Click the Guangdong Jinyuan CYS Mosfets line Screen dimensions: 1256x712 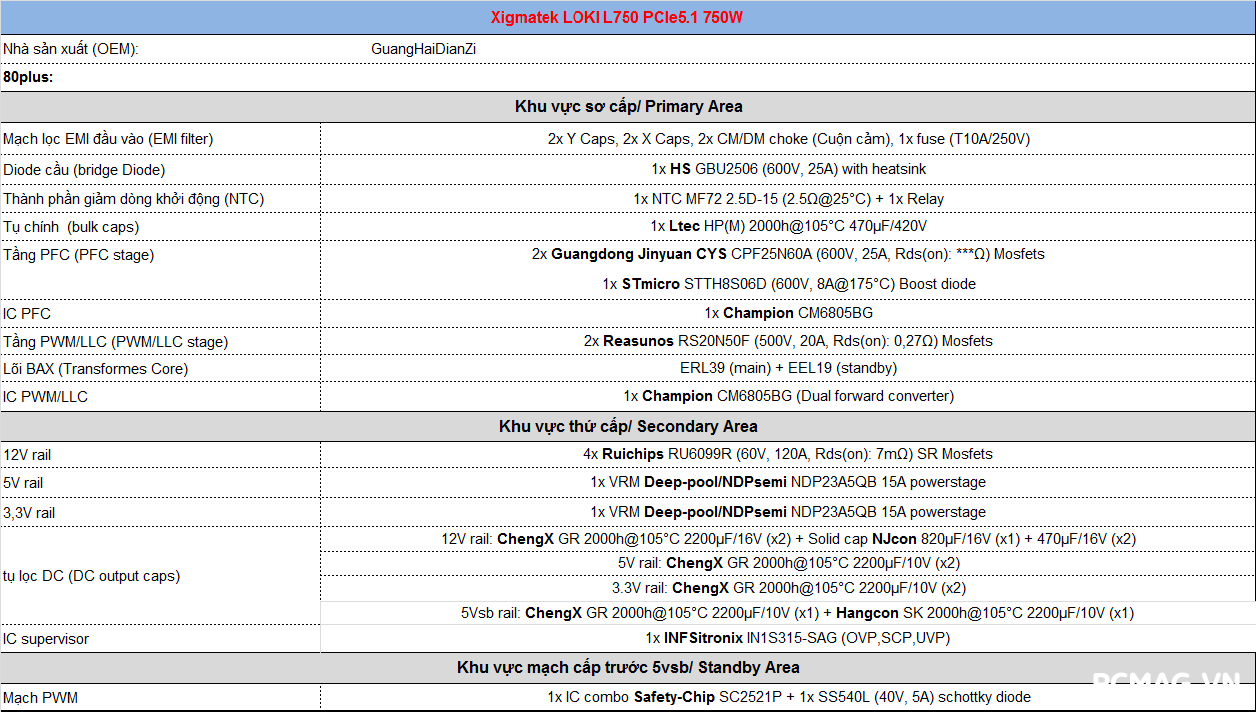(788, 254)
